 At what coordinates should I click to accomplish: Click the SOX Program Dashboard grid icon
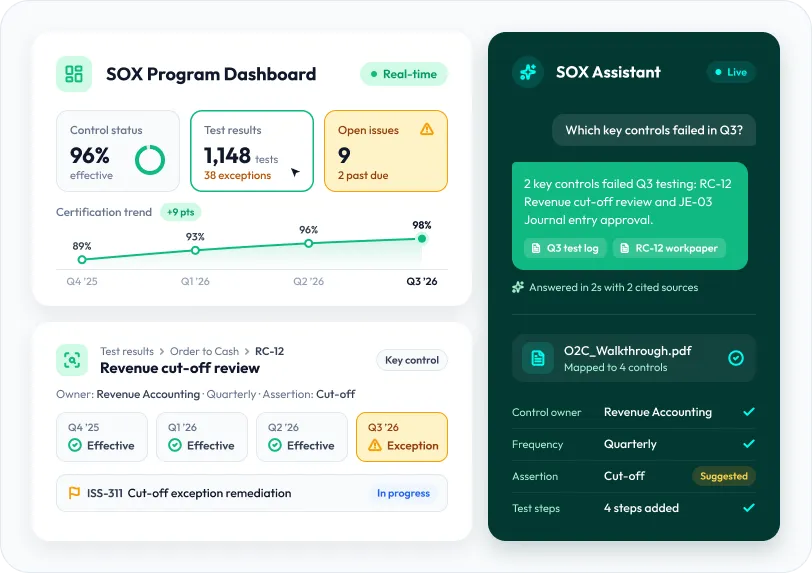click(x=74, y=74)
